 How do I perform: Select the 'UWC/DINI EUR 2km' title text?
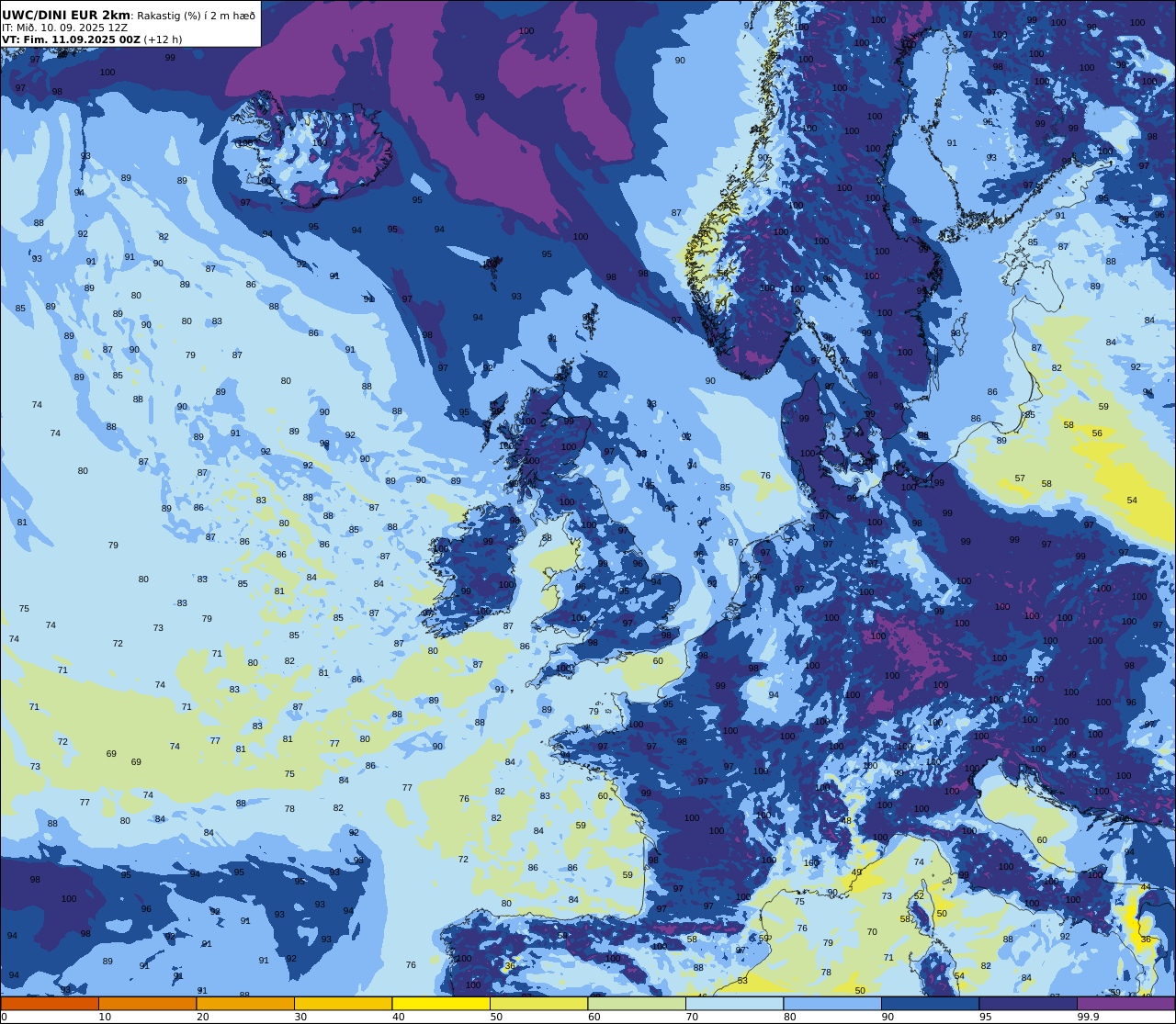(x=66, y=15)
